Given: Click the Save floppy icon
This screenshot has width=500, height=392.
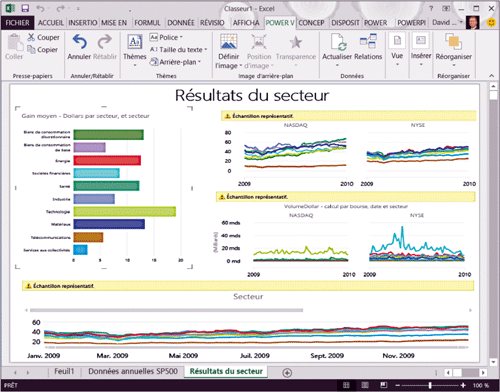Looking at the screenshot, I should point(25,8).
